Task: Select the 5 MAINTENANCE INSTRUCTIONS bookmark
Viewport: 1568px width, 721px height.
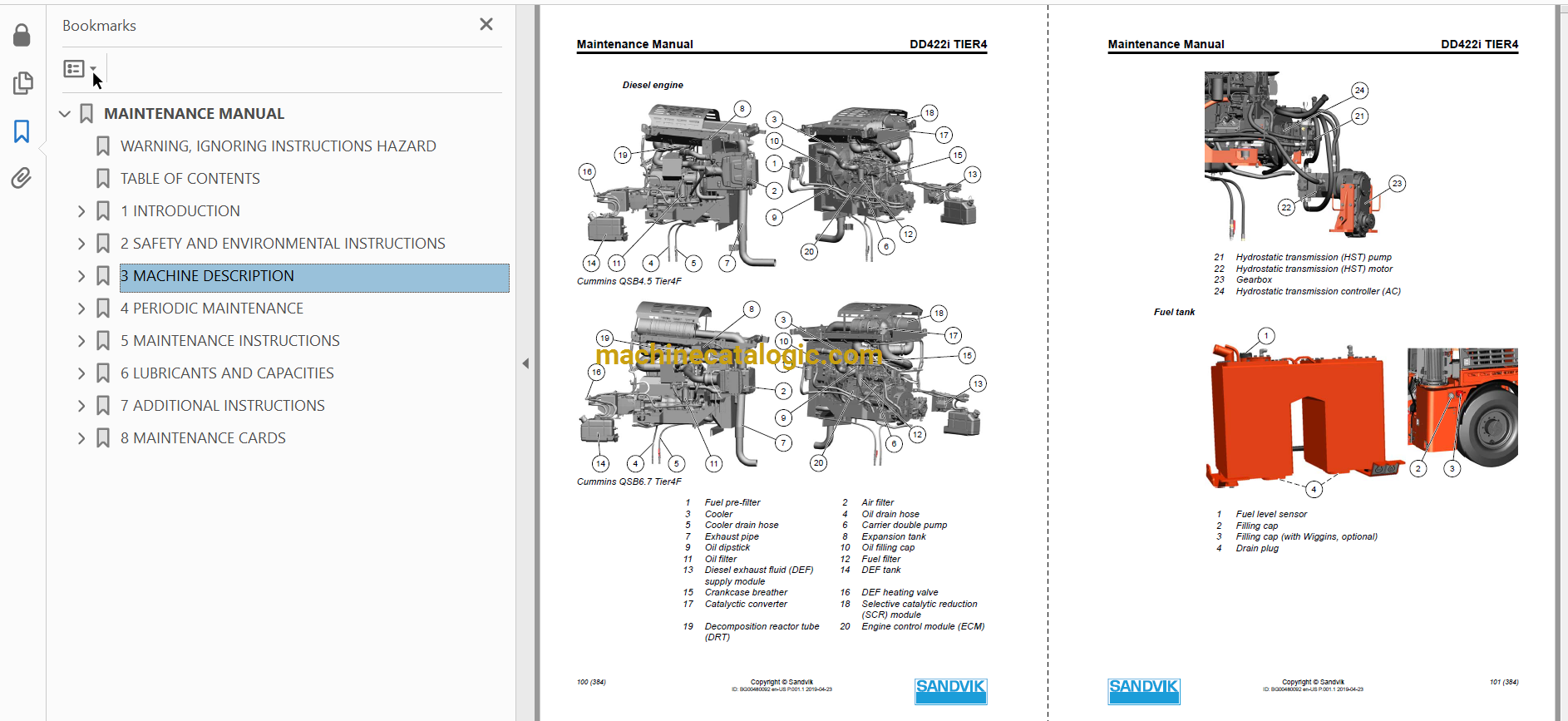Action: pyautogui.click(x=229, y=341)
